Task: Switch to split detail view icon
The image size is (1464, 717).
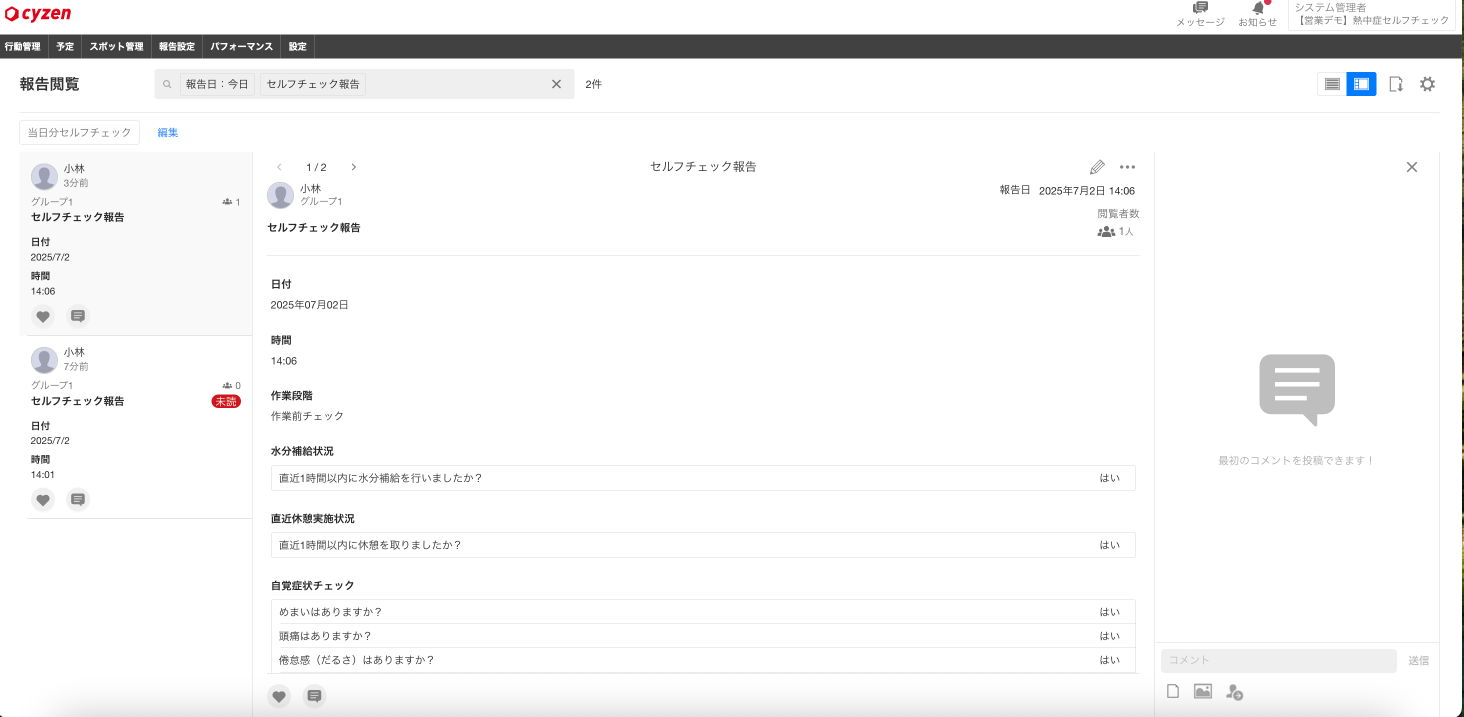Action: 1361,84
